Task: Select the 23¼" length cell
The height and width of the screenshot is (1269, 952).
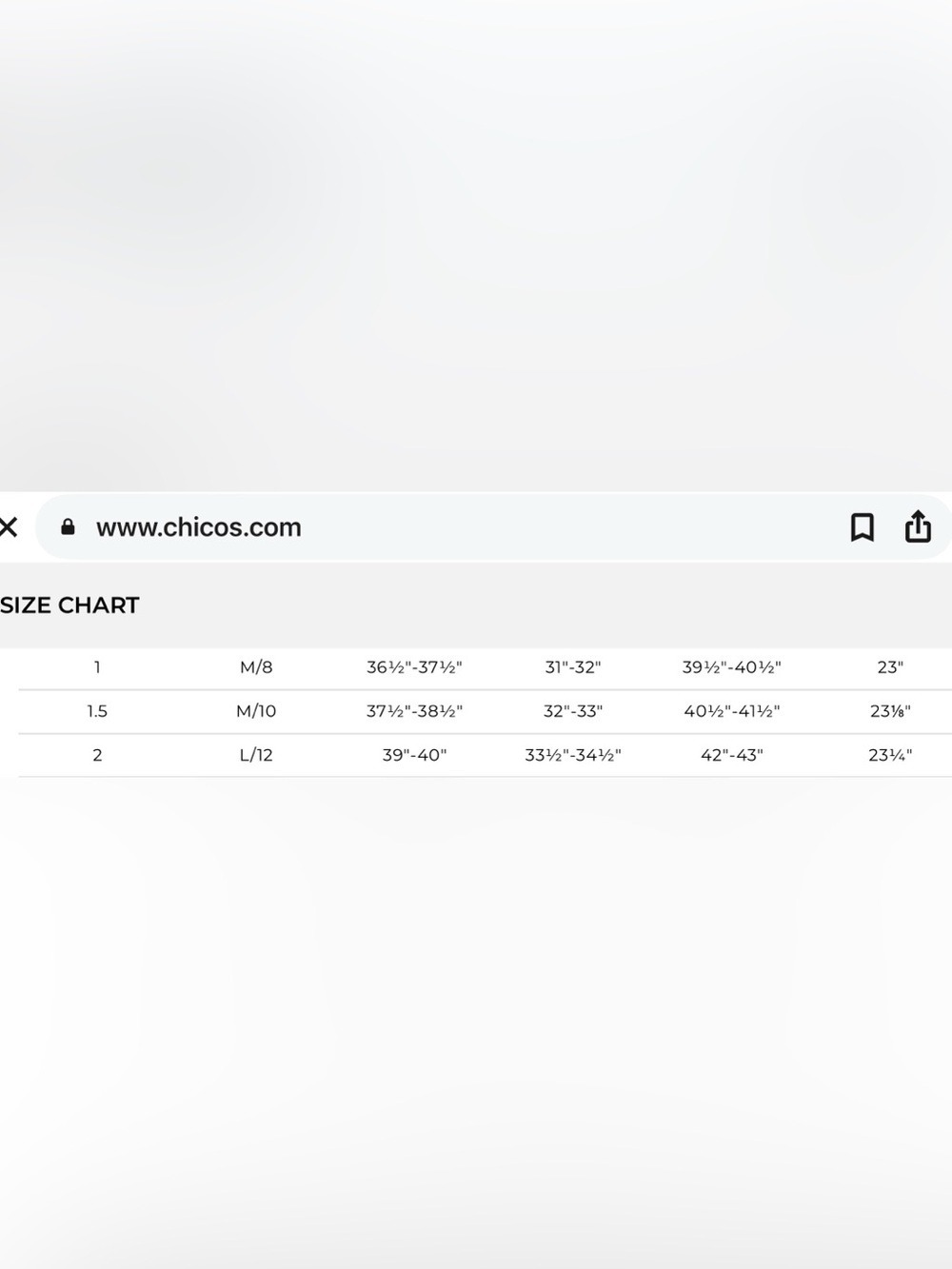Action: 890,755
